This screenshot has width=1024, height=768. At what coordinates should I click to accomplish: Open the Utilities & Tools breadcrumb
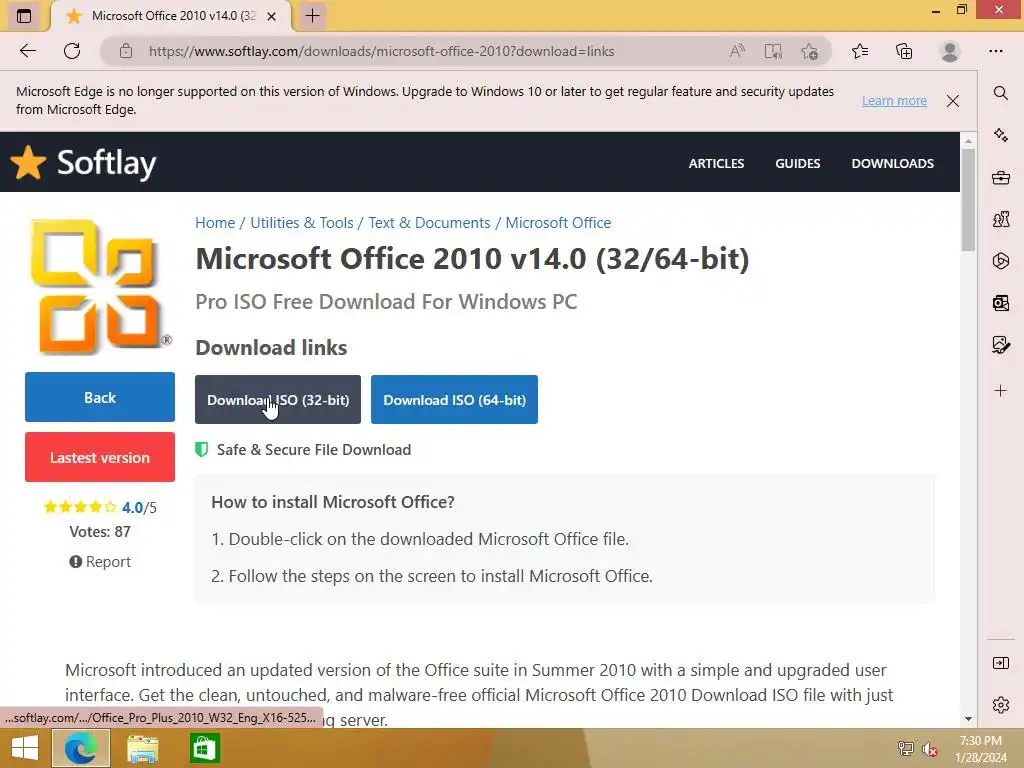point(302,223)
